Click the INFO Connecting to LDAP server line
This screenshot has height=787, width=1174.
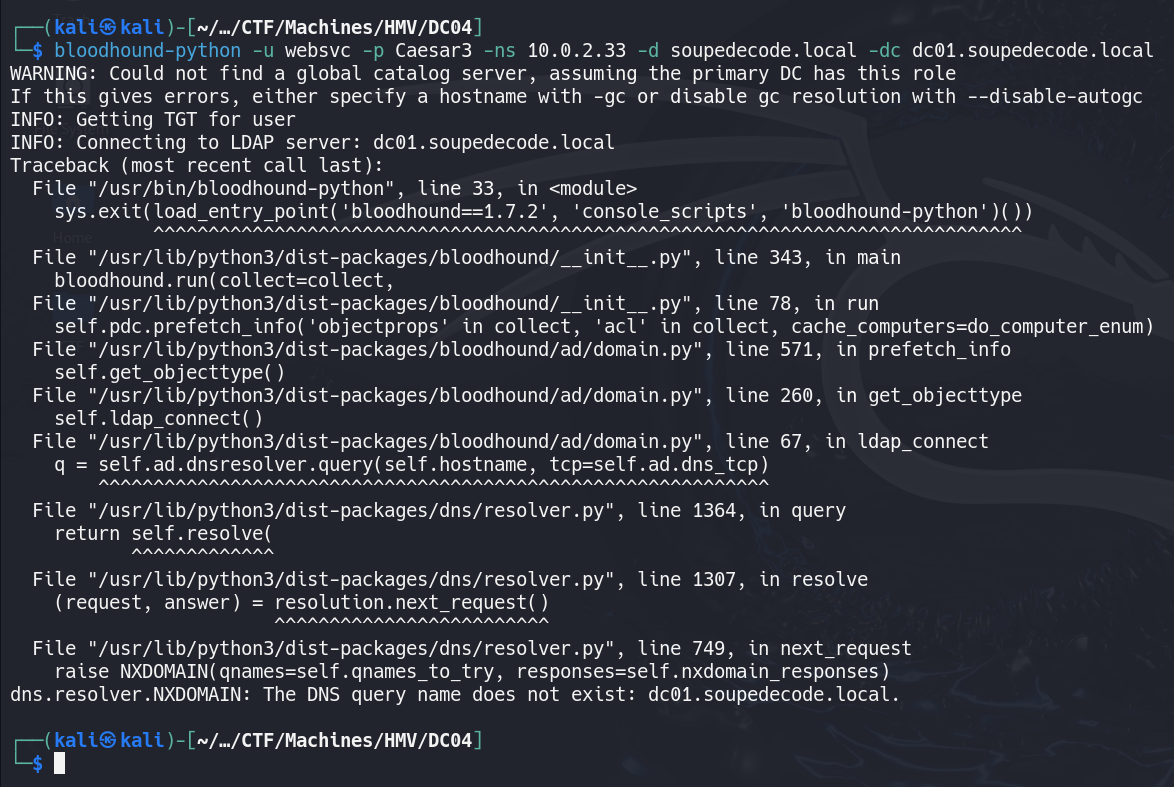click(312, 142)
